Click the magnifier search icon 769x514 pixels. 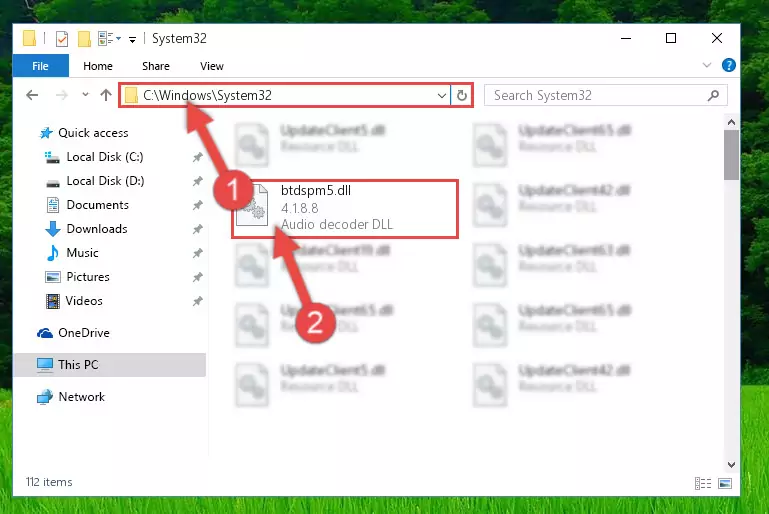click(713, 95)
